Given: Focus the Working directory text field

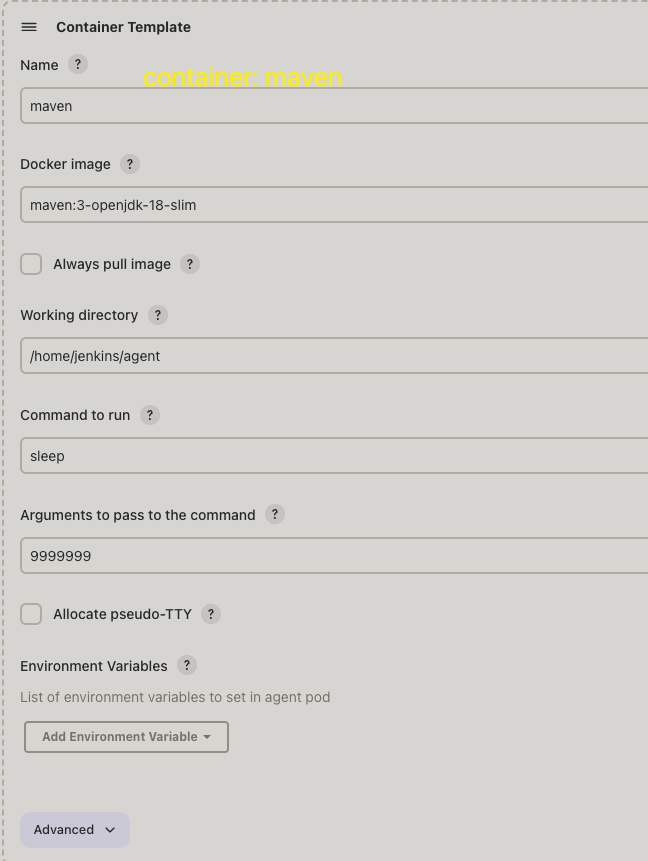Looking at the screenshot, I should click(330, 356).
